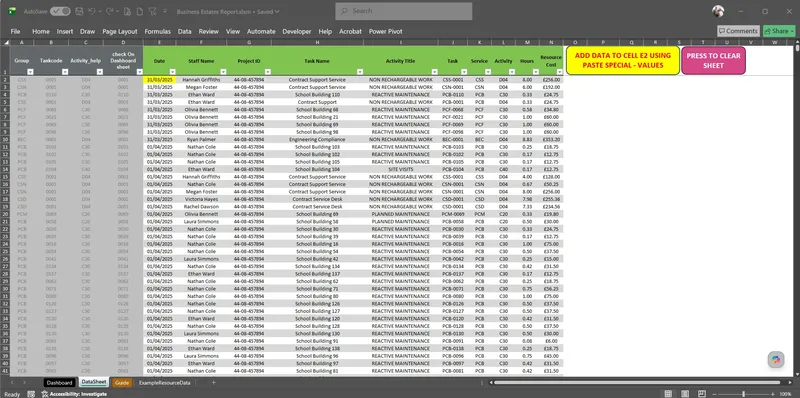The image size is (800, 398).
Task: Open the Taskcode column filter dropdown
Action: tap(65, 72)
